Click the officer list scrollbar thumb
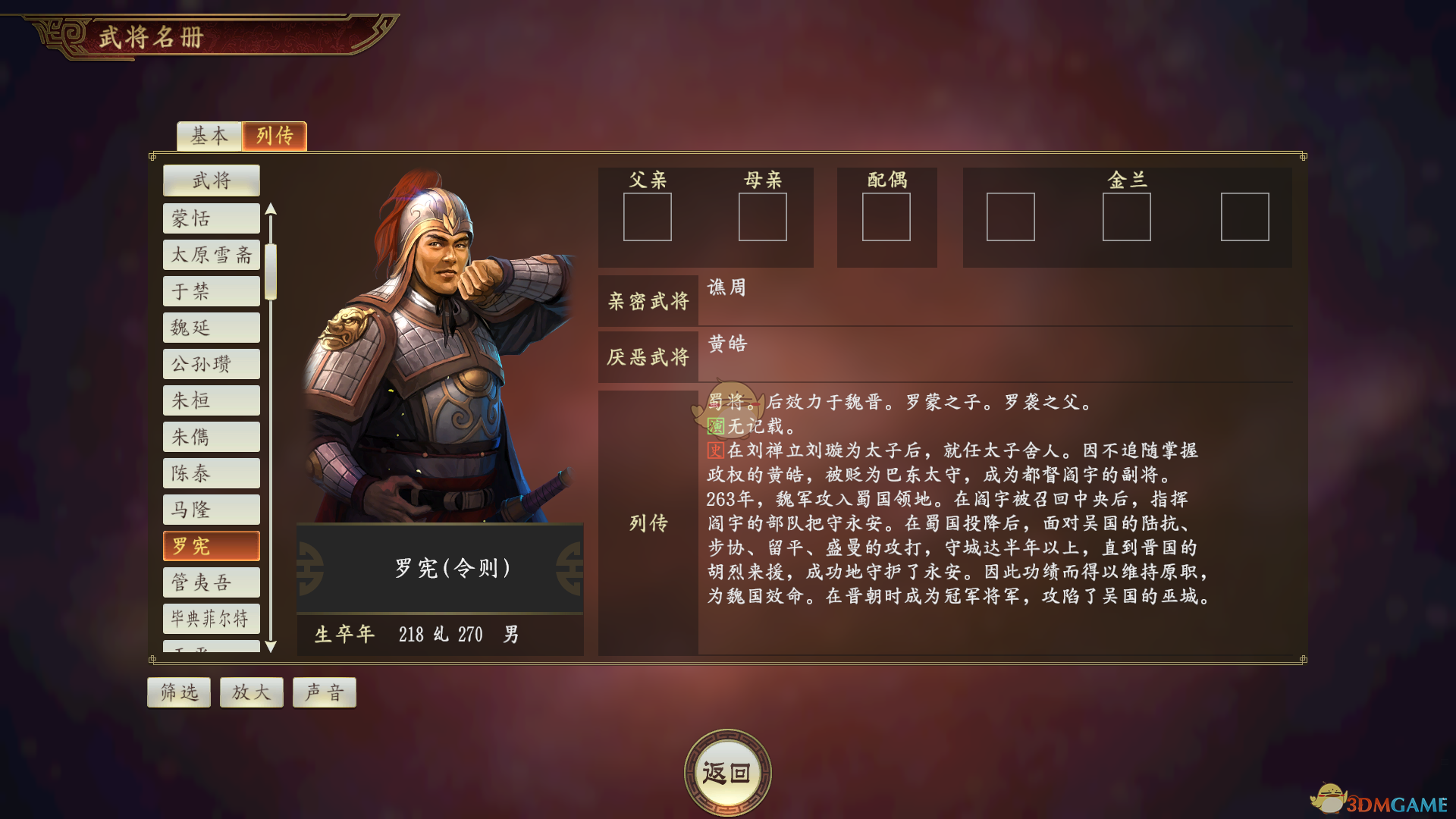 pyautogui.click(x=271, y=271)
